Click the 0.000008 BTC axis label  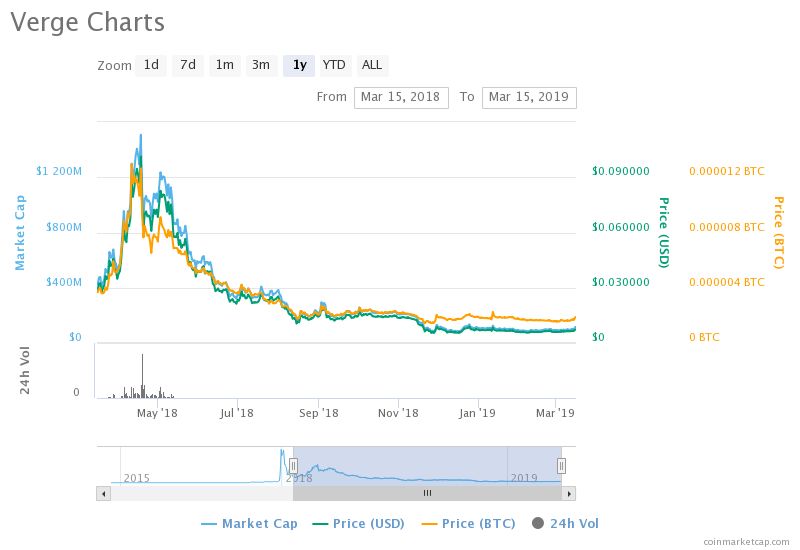coord(727,227)
